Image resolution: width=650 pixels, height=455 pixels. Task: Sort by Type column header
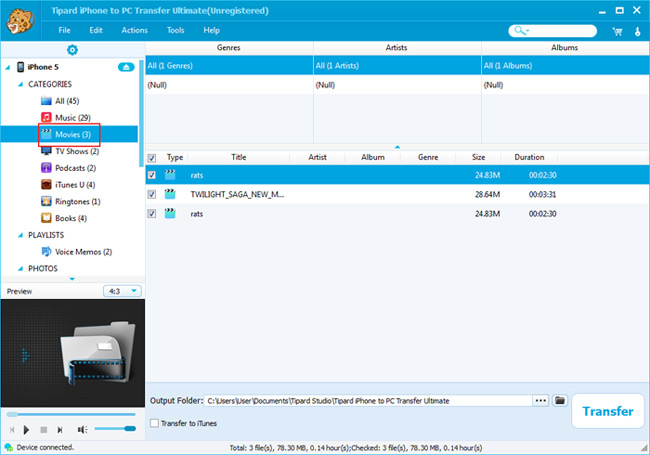175,157
